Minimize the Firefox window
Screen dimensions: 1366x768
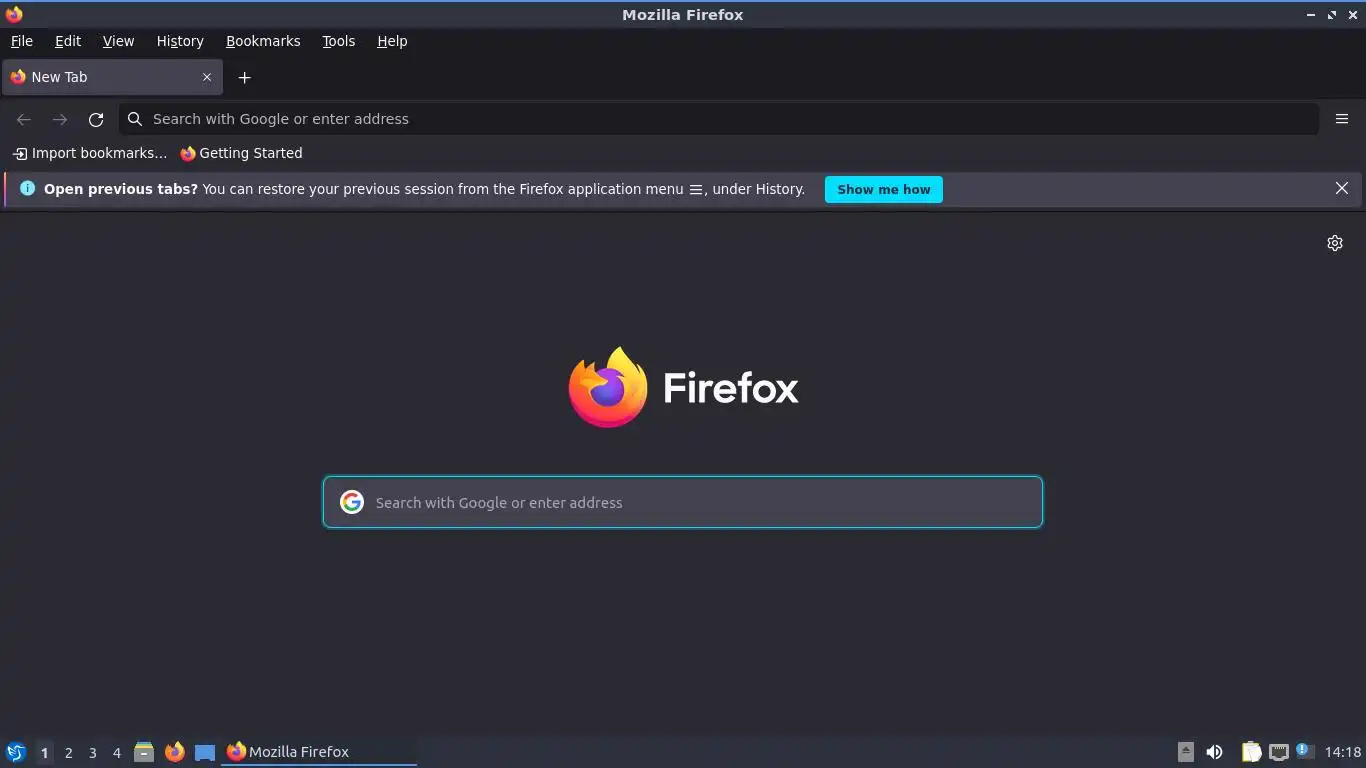pos(1311,15)
